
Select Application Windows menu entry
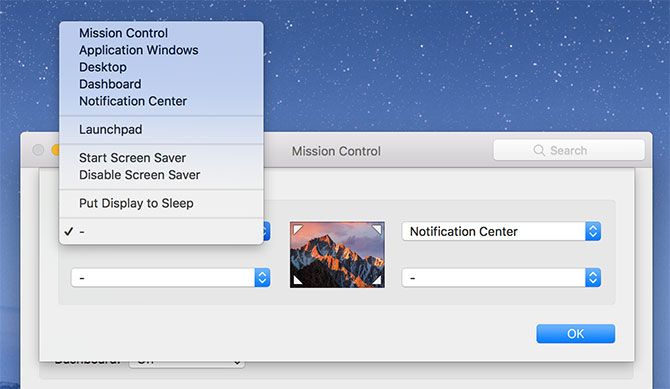[x=162, y=50]
